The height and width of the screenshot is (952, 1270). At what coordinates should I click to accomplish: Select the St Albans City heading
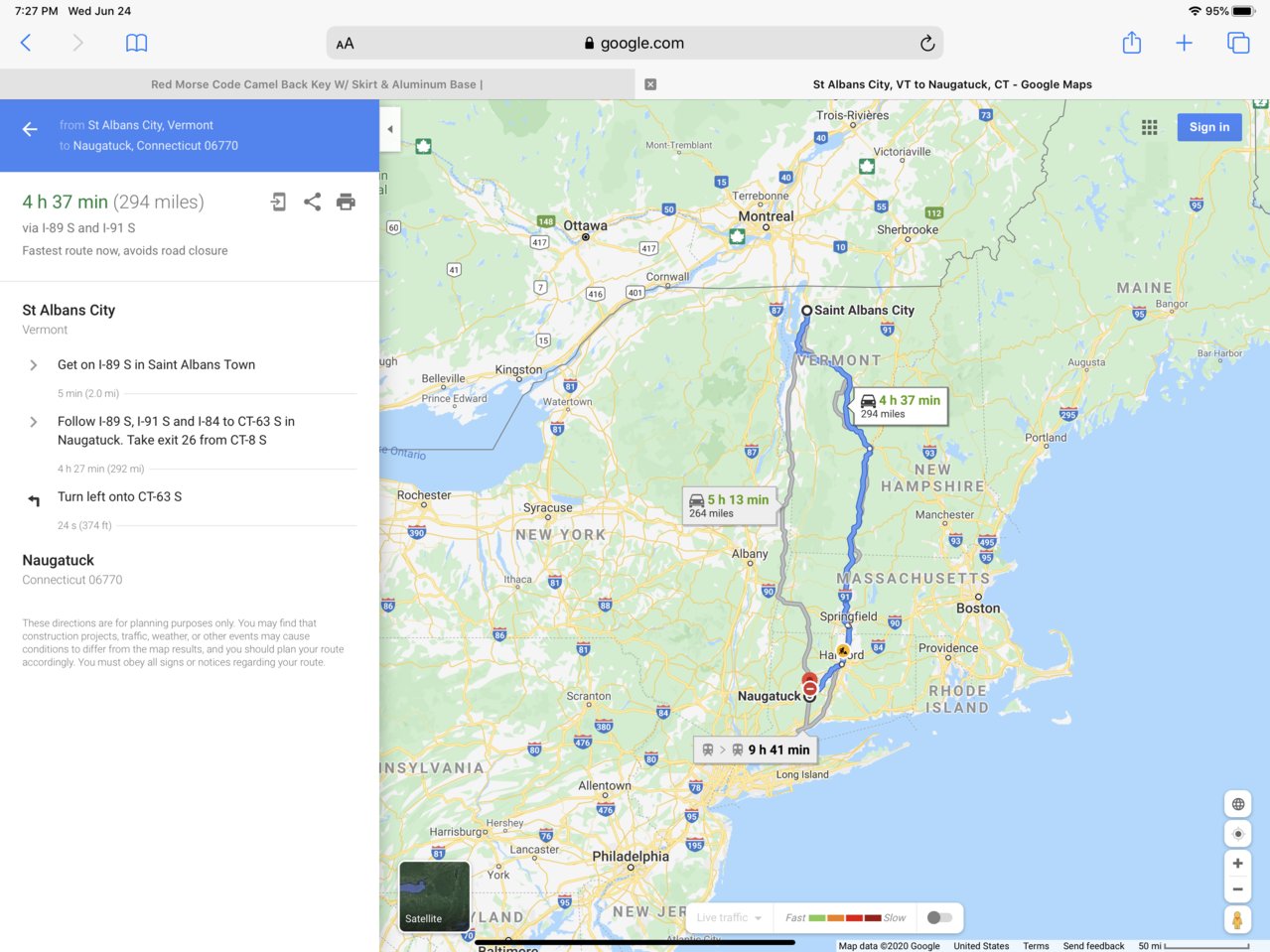click(69, 310)
